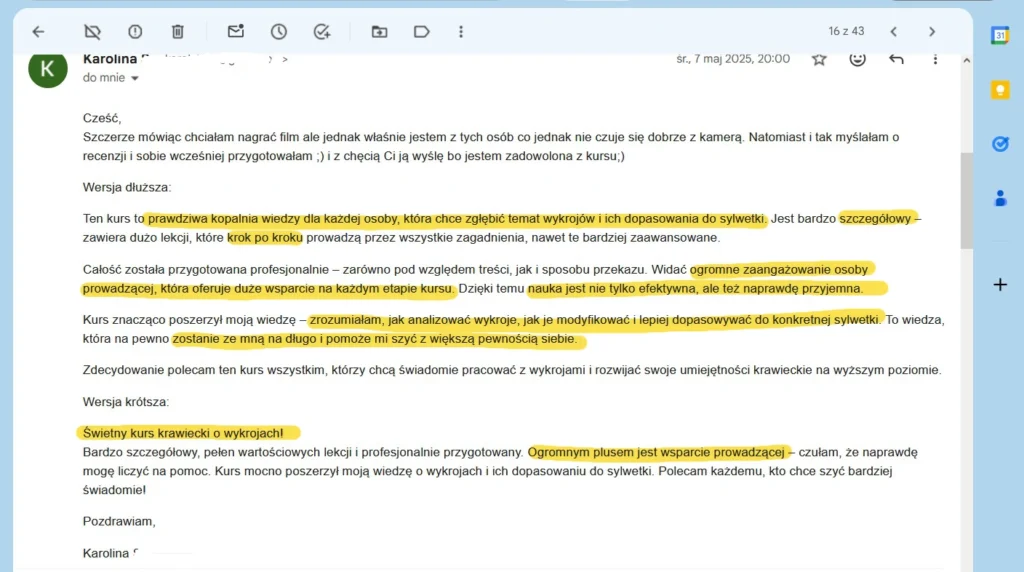Delete this email with trash icon
This screenshot has width=1024, height=572.
178,31
